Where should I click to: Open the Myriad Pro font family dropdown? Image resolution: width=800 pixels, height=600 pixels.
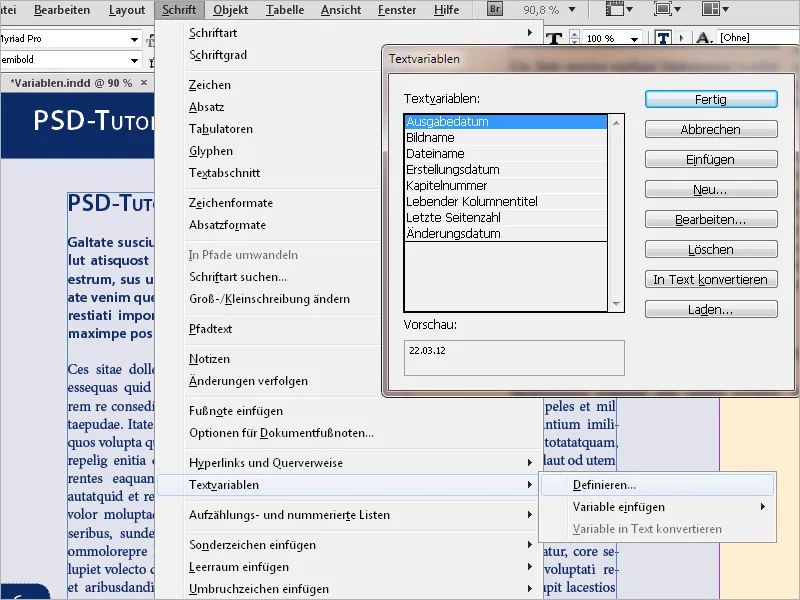pos(134,39)
